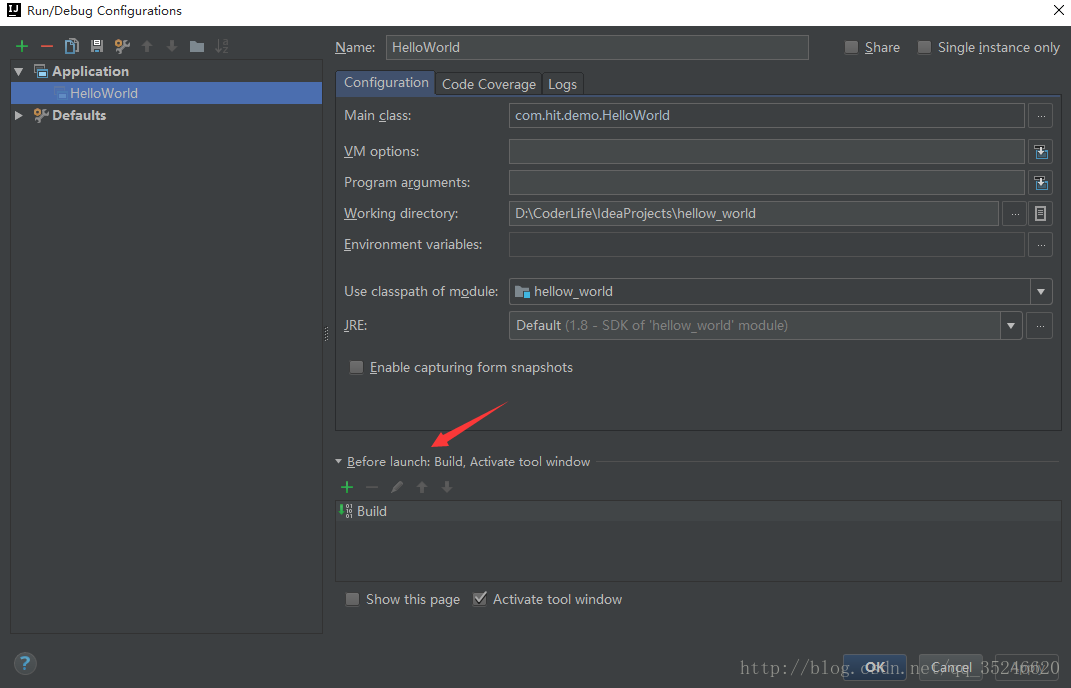This screenshot has height=688, width=1071.
Task: Enable capturing form snapshots checkbox
Action: point(356,368)
